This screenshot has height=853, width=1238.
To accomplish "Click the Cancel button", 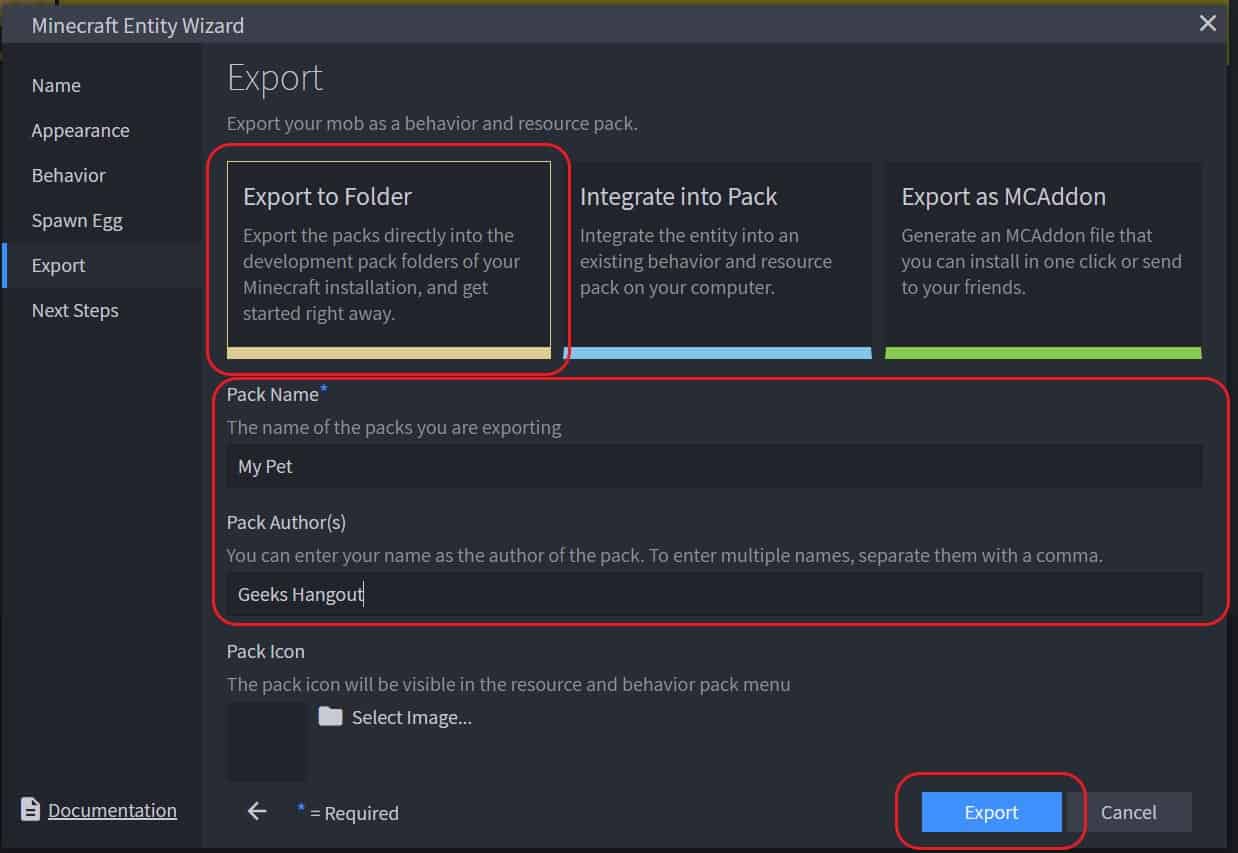I will pos(1128,812).
